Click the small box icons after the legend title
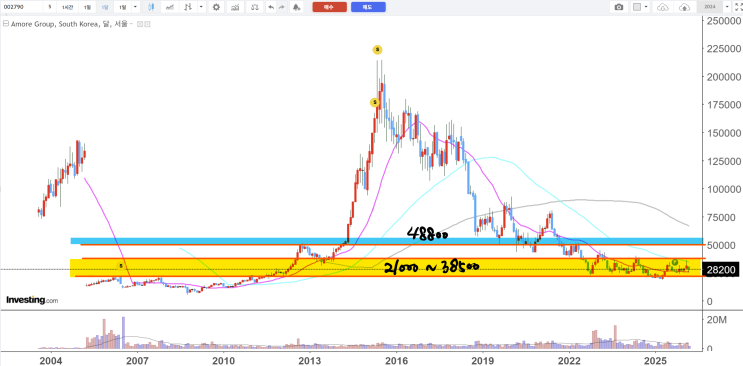Screen dimensions: 743x366 [x=144, y=24]
